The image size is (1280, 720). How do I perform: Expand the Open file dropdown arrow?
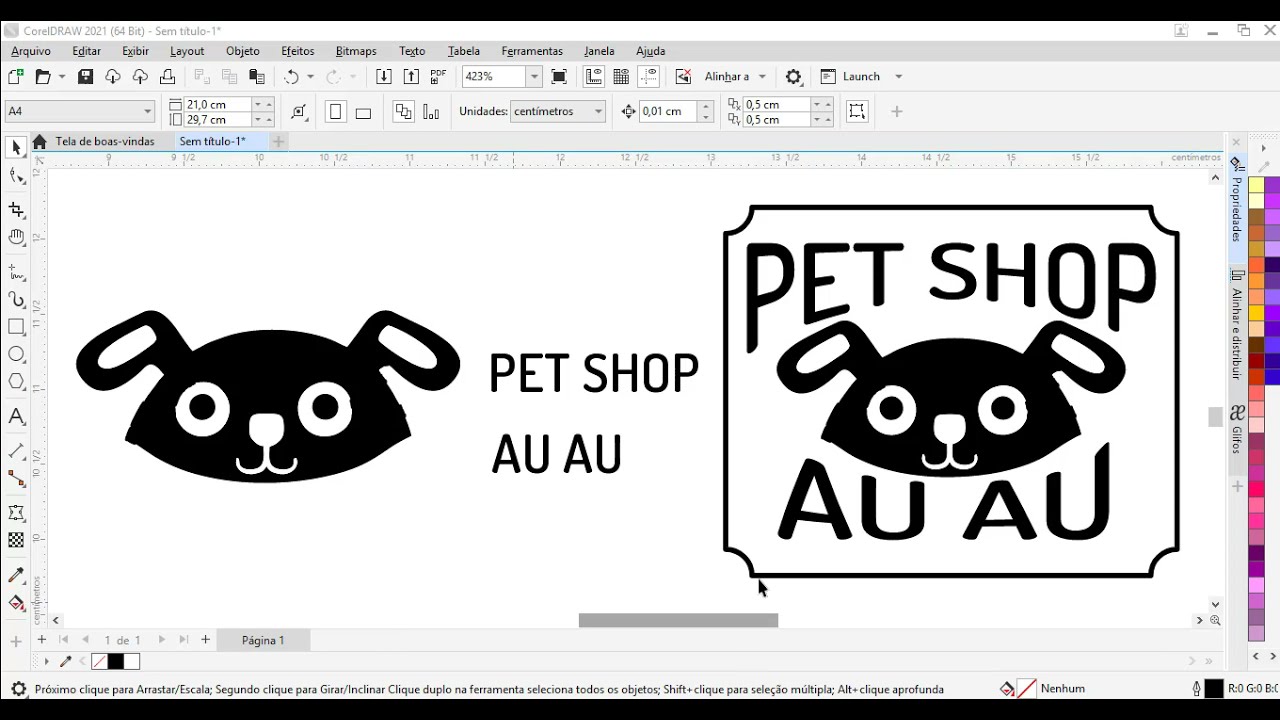coord(62,76)
